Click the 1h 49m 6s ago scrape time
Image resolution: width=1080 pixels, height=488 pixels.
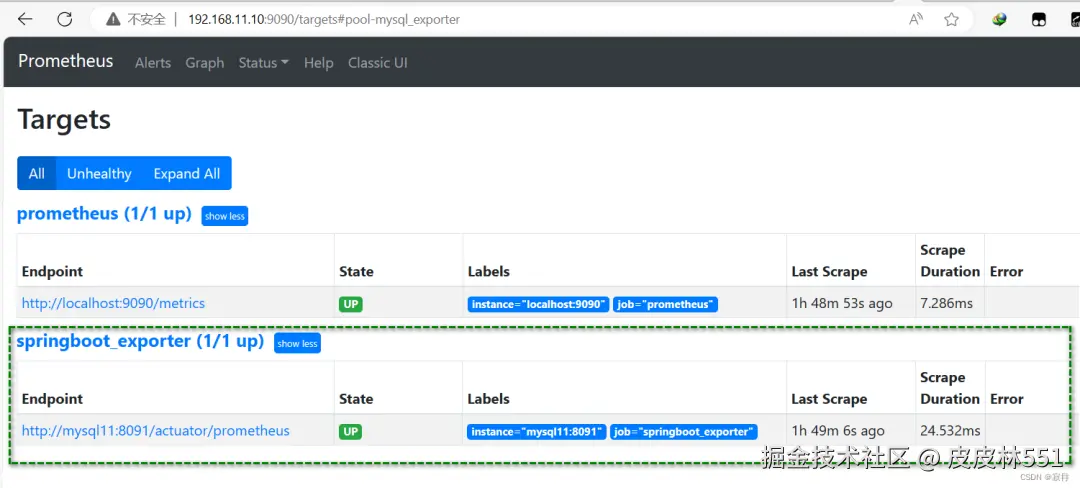[x=838, y=431]
